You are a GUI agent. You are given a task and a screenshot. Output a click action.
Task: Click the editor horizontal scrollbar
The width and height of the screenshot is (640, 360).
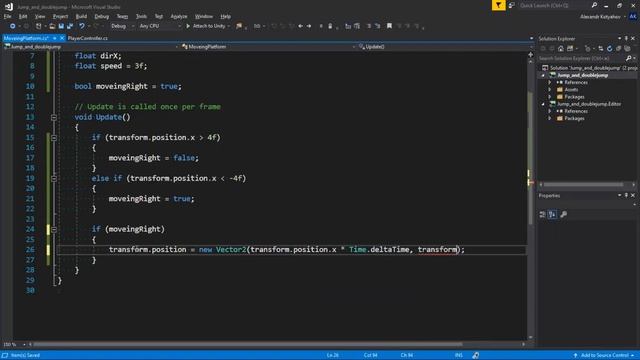(x=248, y=344)
